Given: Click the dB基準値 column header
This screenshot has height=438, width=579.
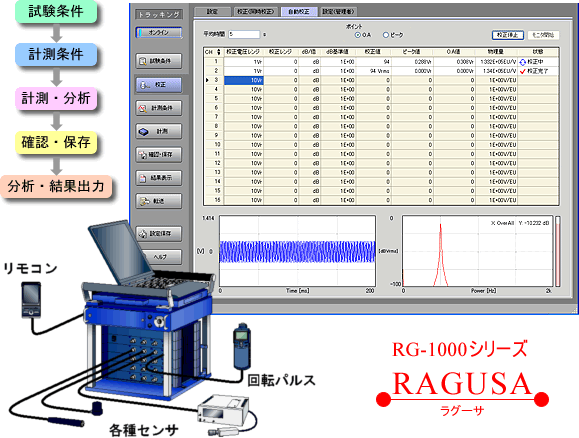Looking at the screenshot, I should click(338, 52).
